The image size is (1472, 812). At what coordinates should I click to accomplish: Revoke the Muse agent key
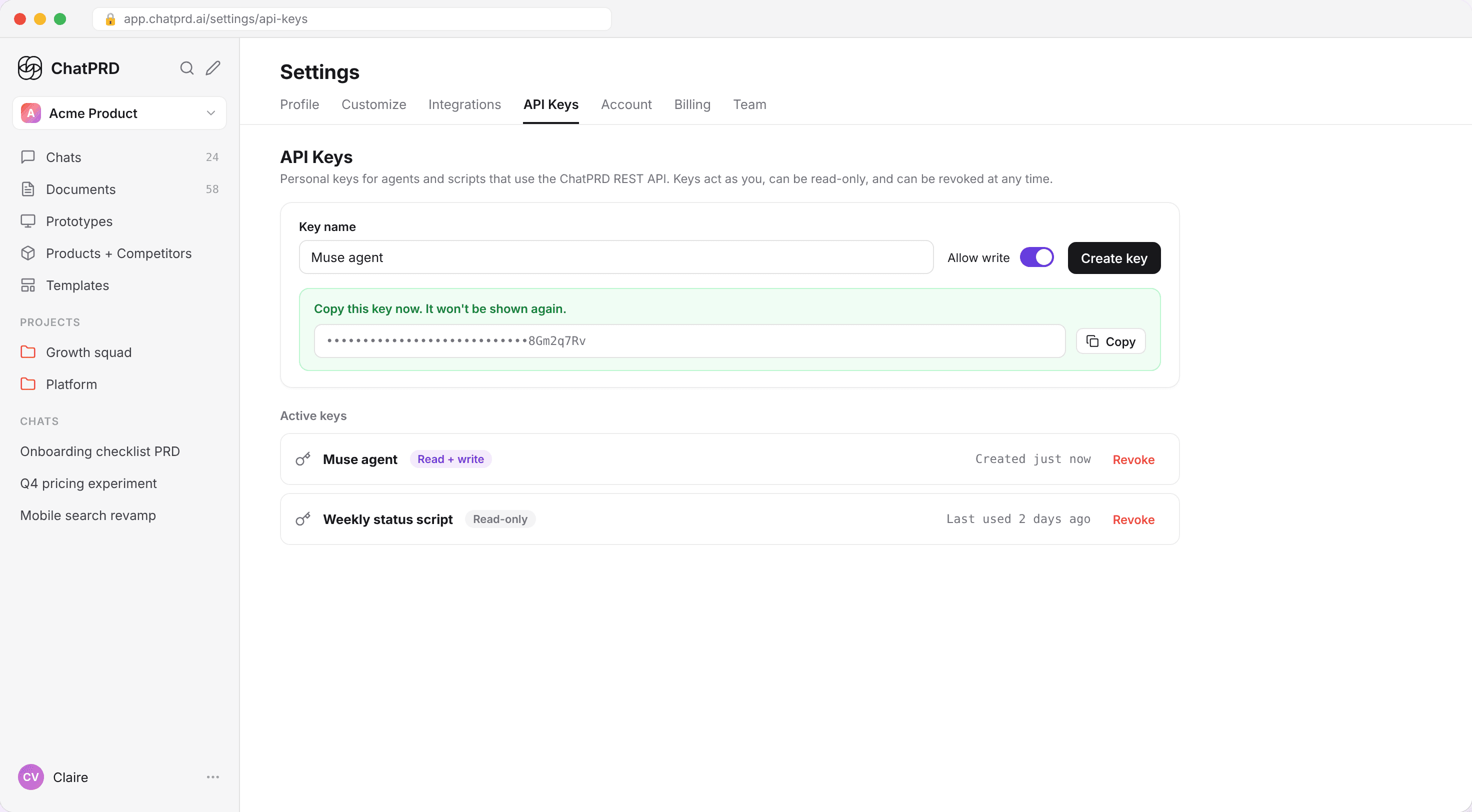tap(1133, 460)
